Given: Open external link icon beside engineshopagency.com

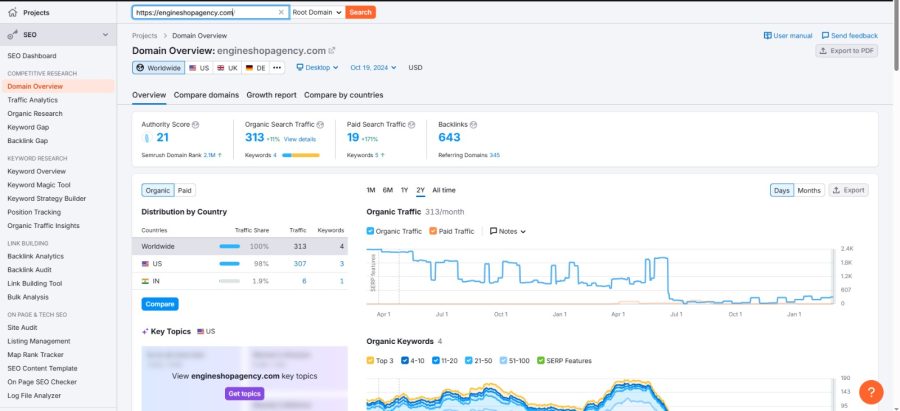Looking at the screenshot, I should pos(332,51).
